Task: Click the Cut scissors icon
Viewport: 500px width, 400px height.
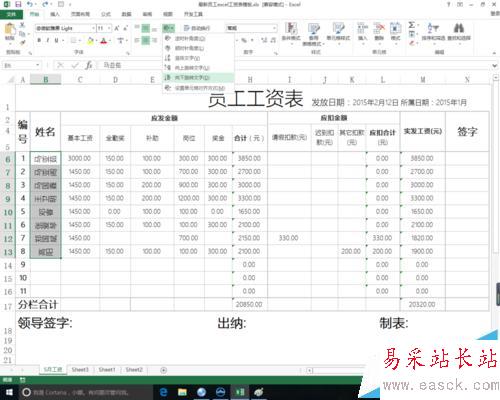Action: coord(22,25)
